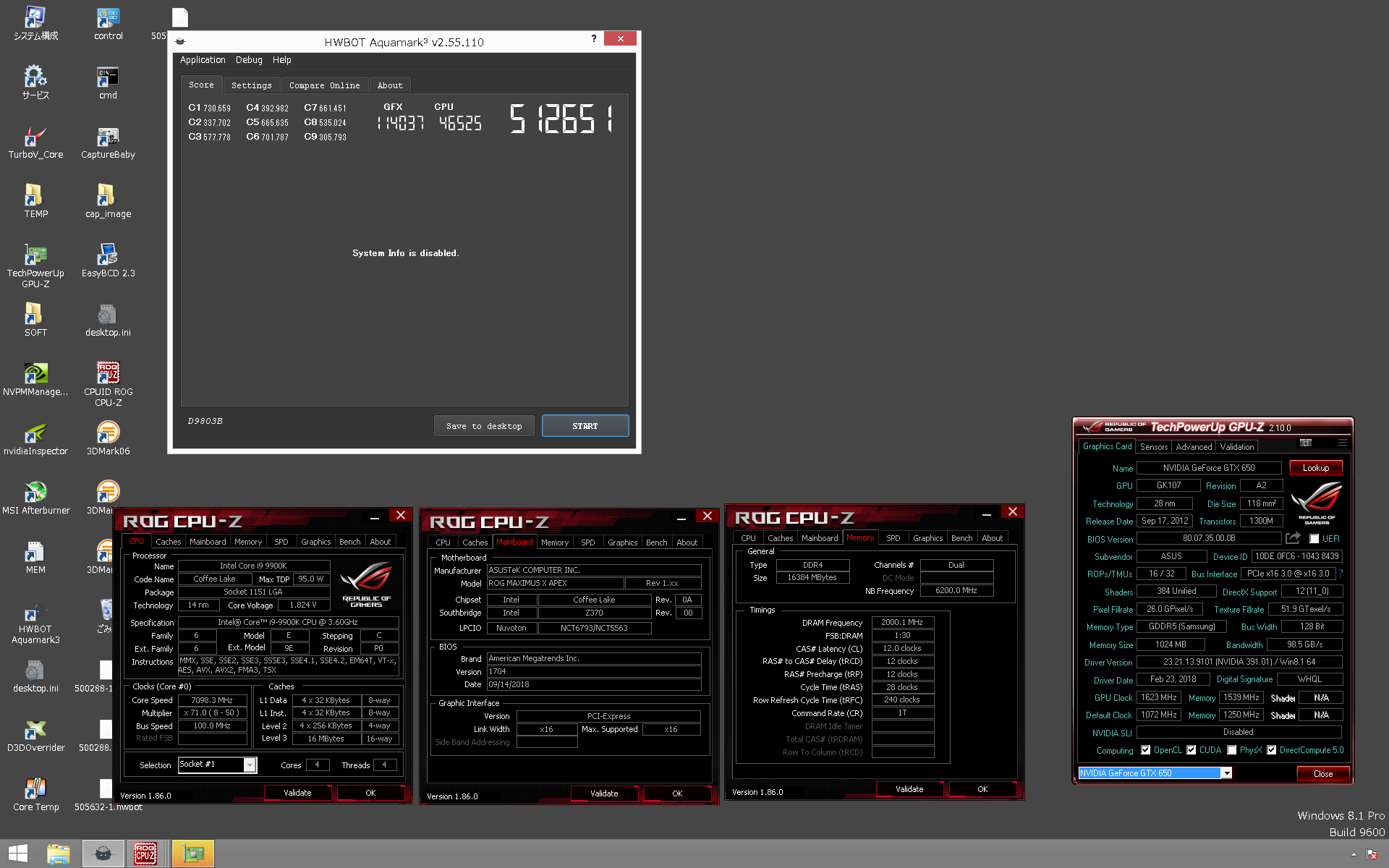
Task: Click OK in the Memory CPU-Z window
Action: (x=982, y=789)
